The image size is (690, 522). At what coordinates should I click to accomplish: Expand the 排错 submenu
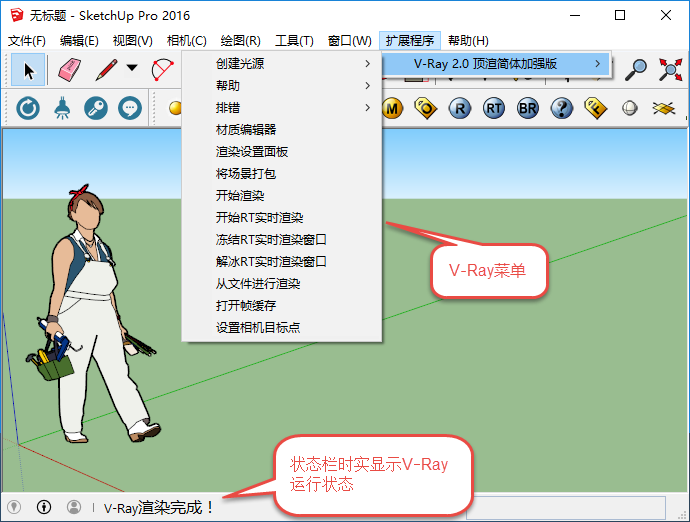[x=282, y=108]
